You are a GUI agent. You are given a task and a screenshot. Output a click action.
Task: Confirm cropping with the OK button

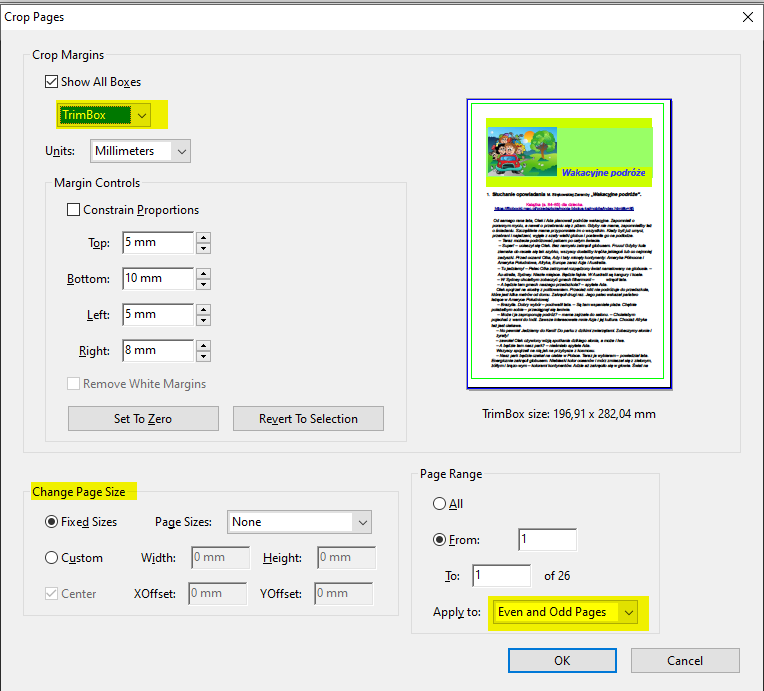click(562, 660)
